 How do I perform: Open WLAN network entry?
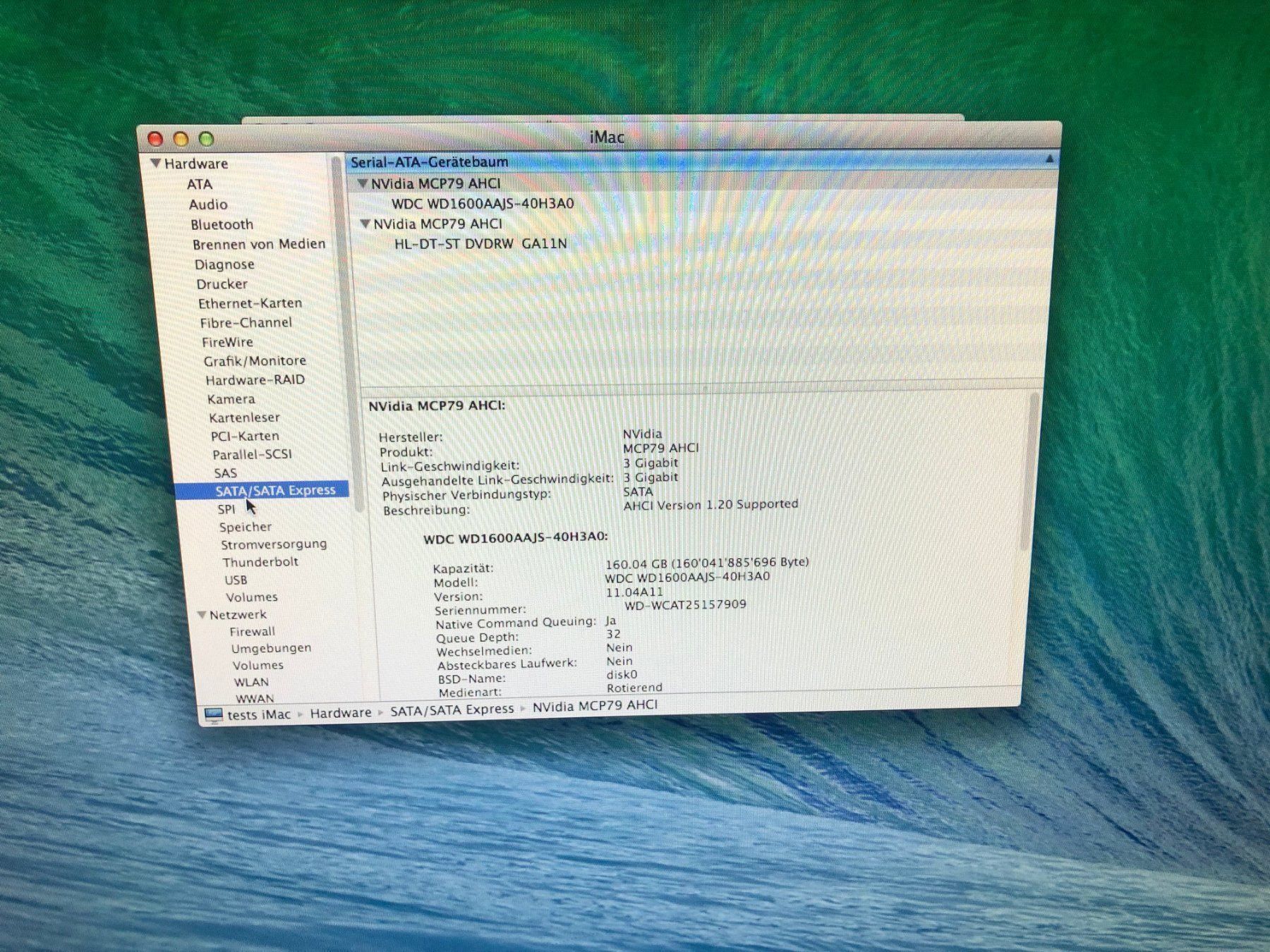pyautogui.click(x=251, y=682)
